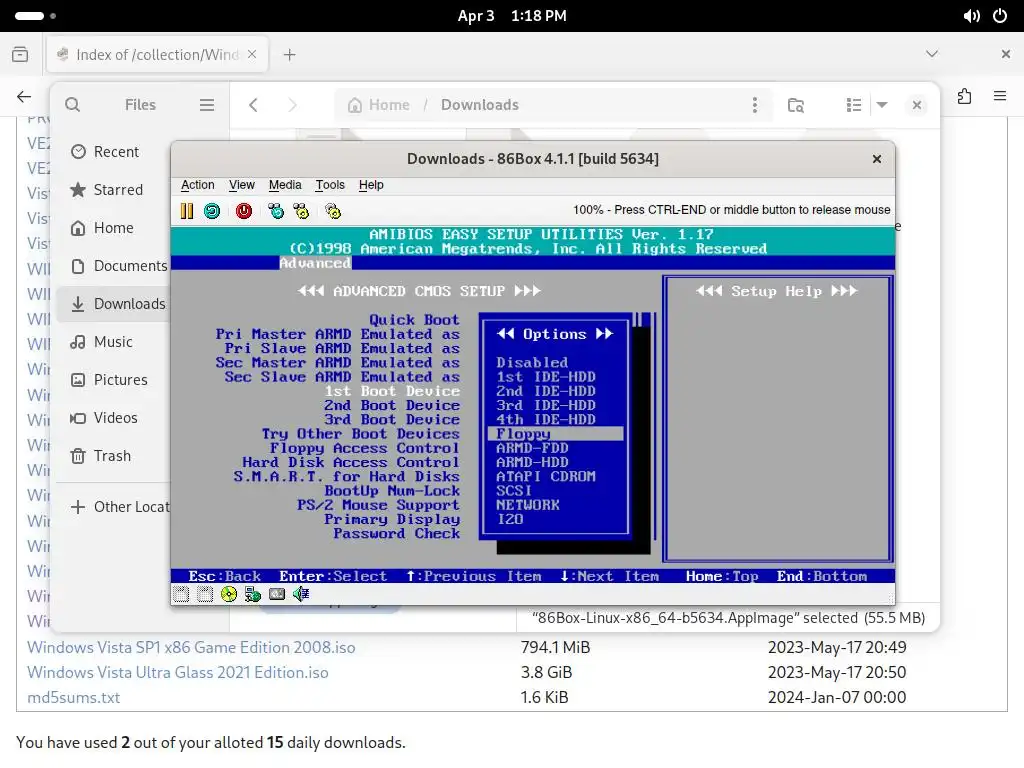
Task: Open 86Box Media menu
Action: [x=285, y=185]
